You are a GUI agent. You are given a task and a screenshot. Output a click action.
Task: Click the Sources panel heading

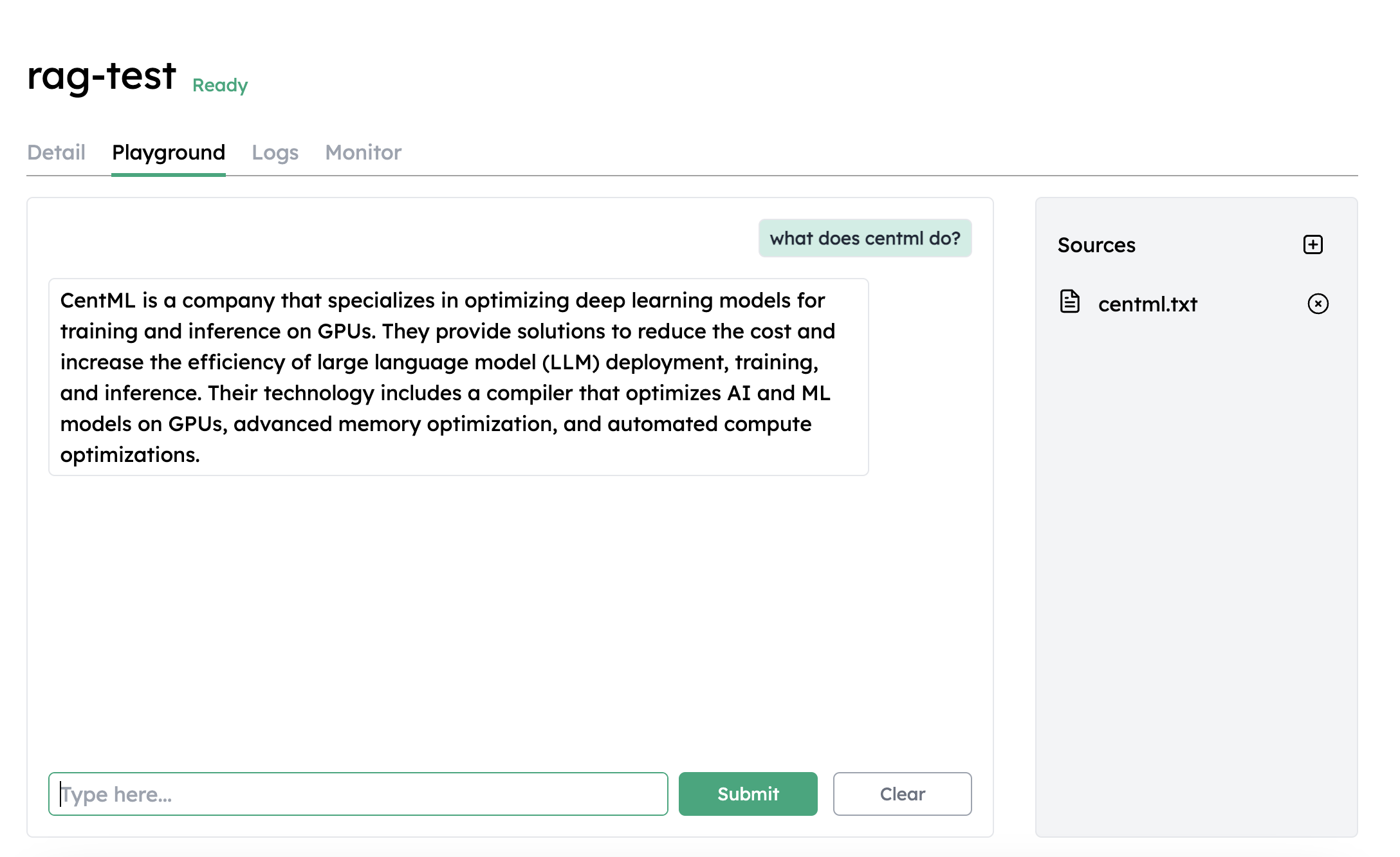click(1096, 245)
